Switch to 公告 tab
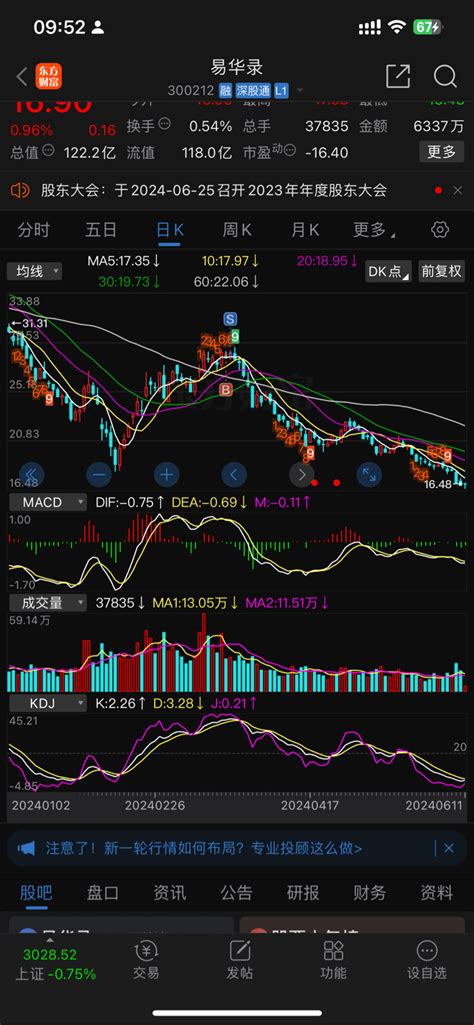 pyautogui.click(x=236, y=892)
